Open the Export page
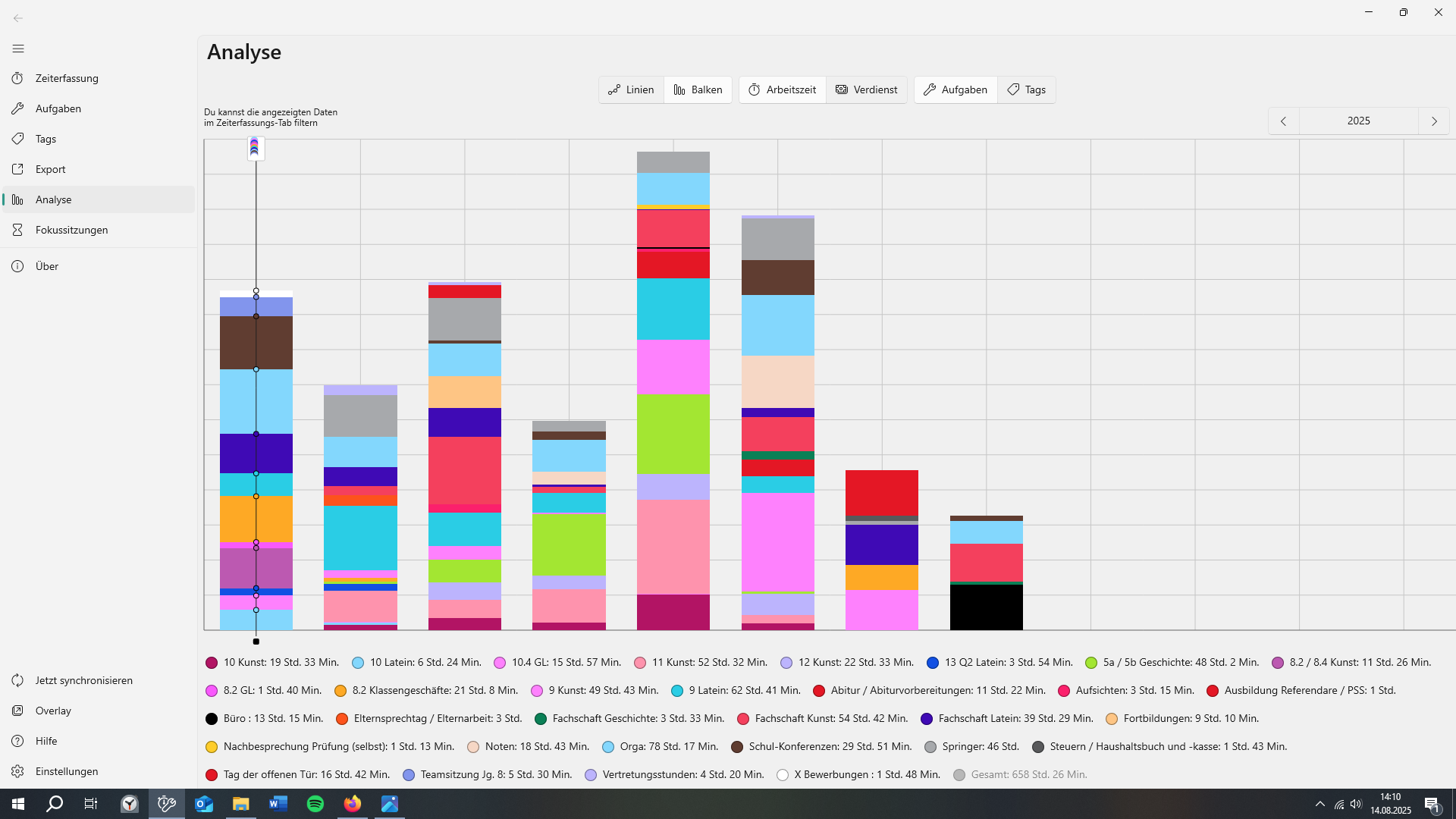This screenshot has width=1456, height=819. 50,169
